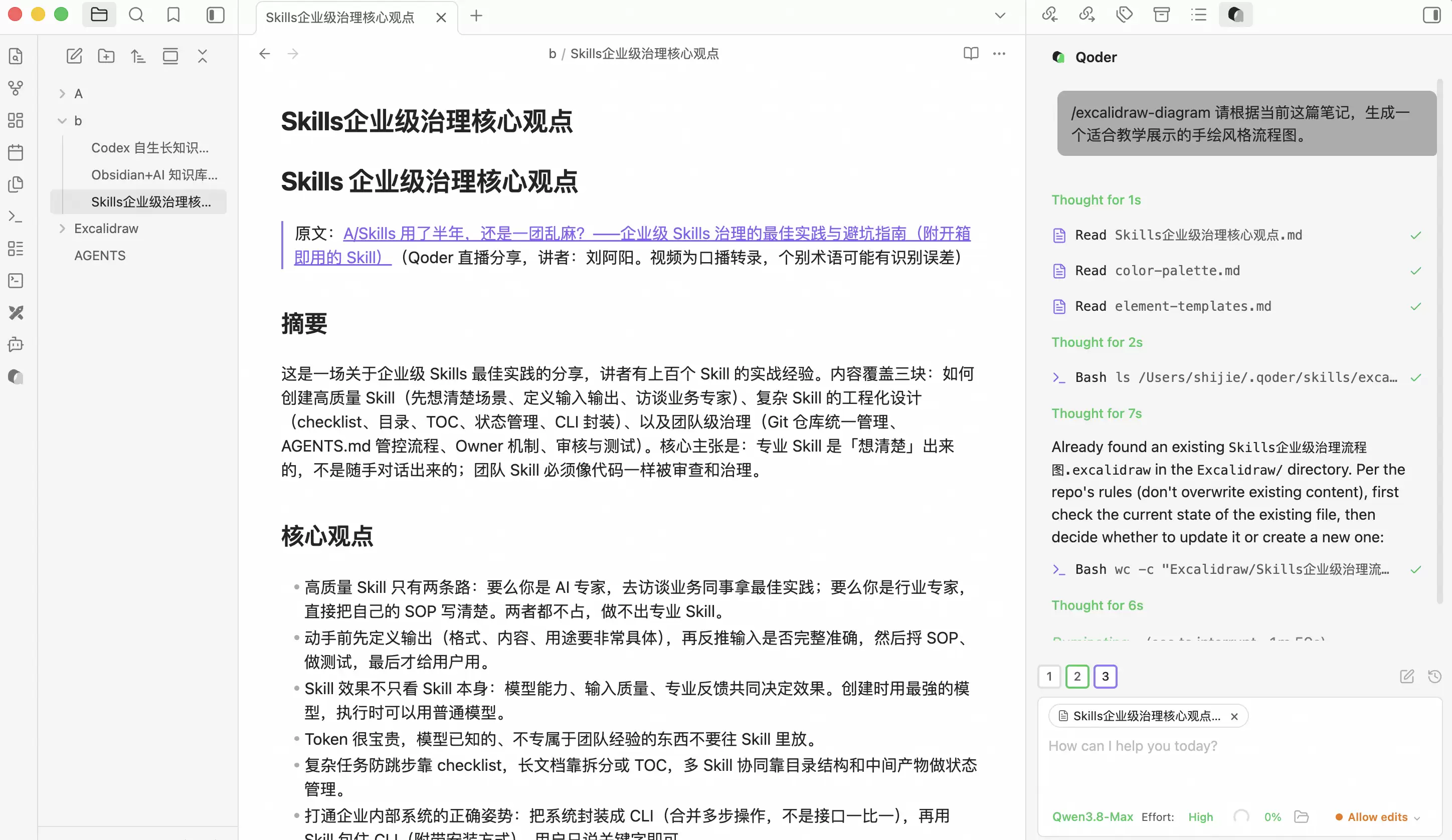Click the Excalidraw ribbon icon
This screenshot has height=840, width=1452.
[x=16, y=313]
